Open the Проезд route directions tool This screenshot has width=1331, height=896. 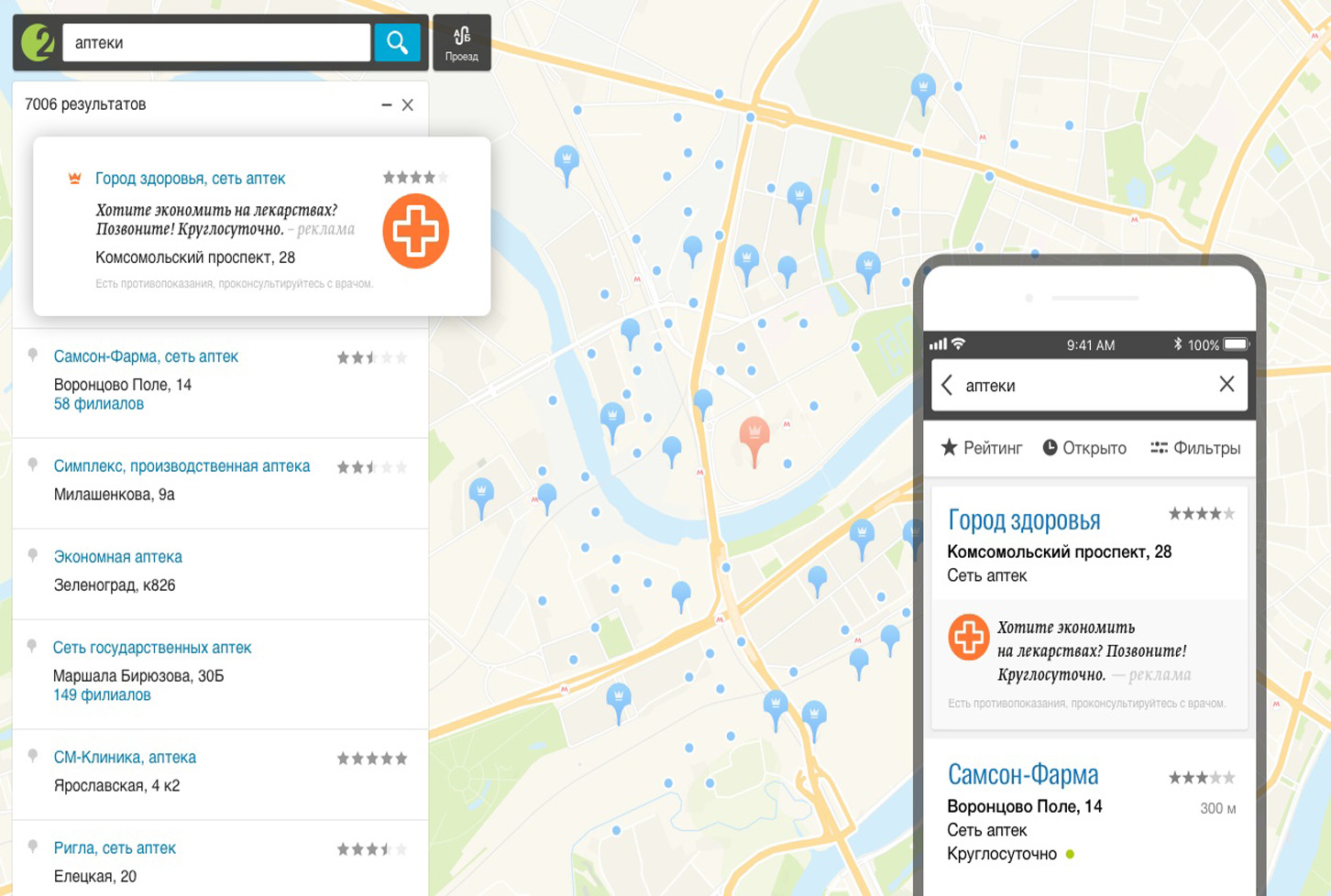tap(461, 43)
